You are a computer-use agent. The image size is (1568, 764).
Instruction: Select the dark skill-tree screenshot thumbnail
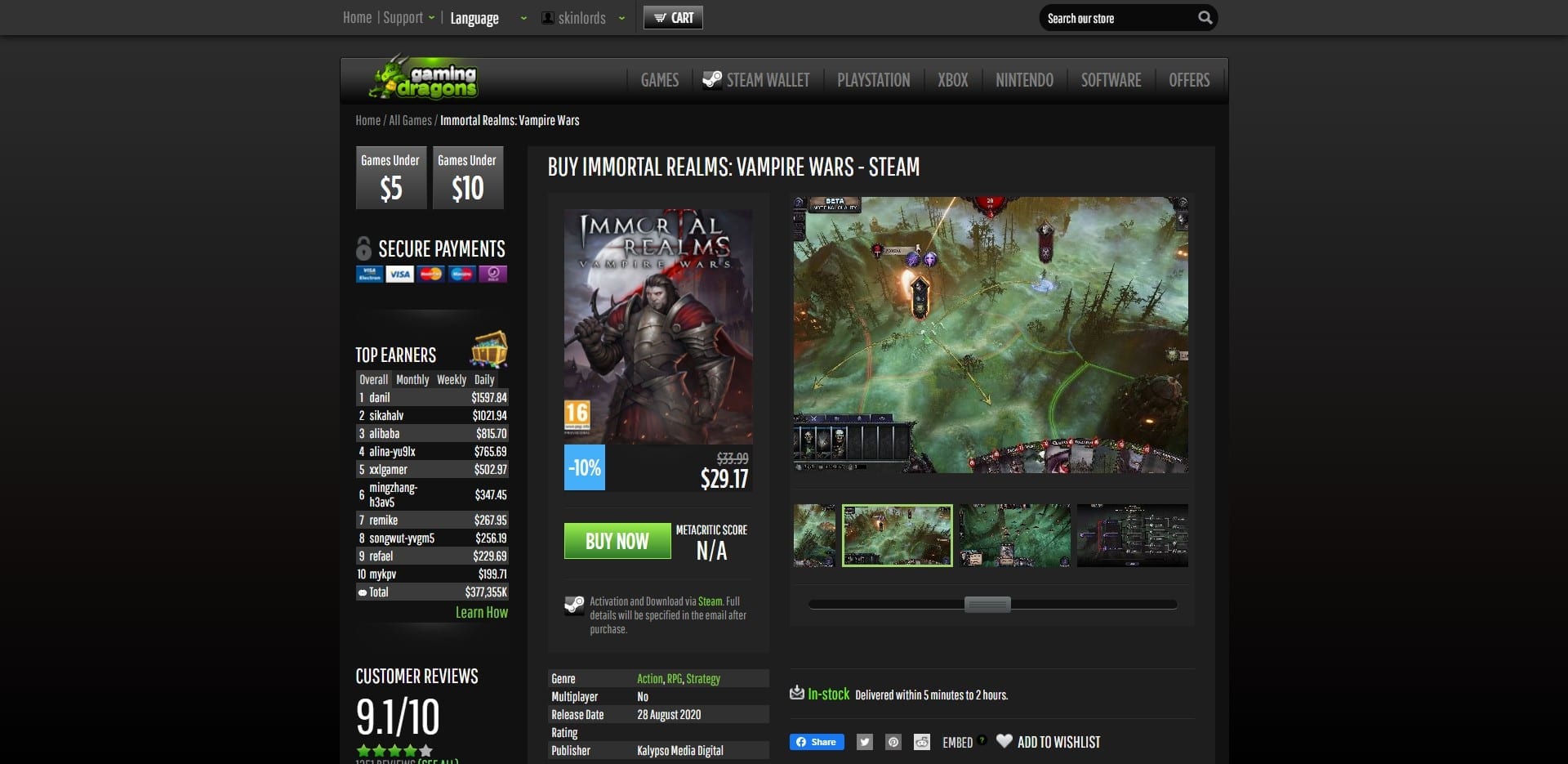tap(1133, 535)
